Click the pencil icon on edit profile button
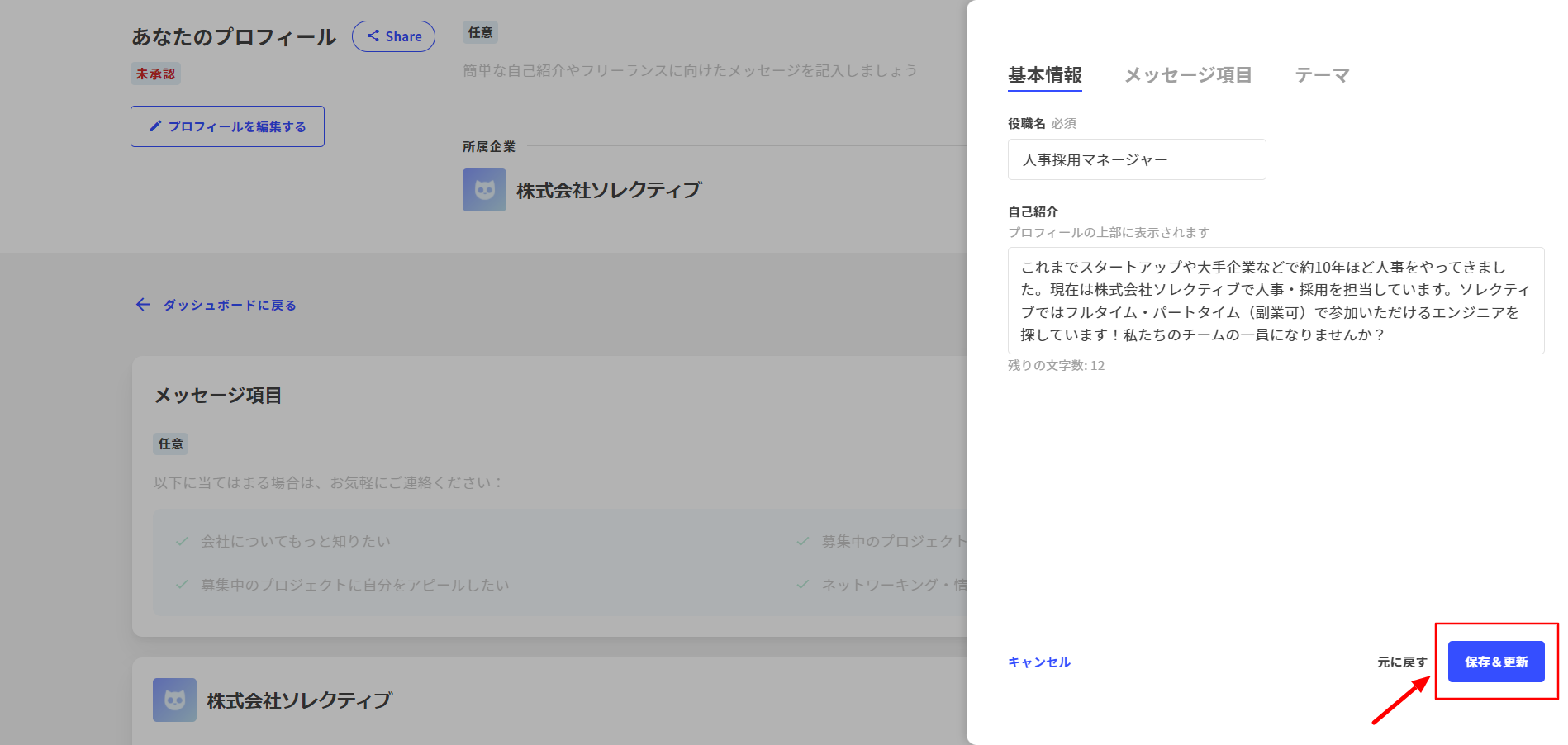 tap(155, 126)
